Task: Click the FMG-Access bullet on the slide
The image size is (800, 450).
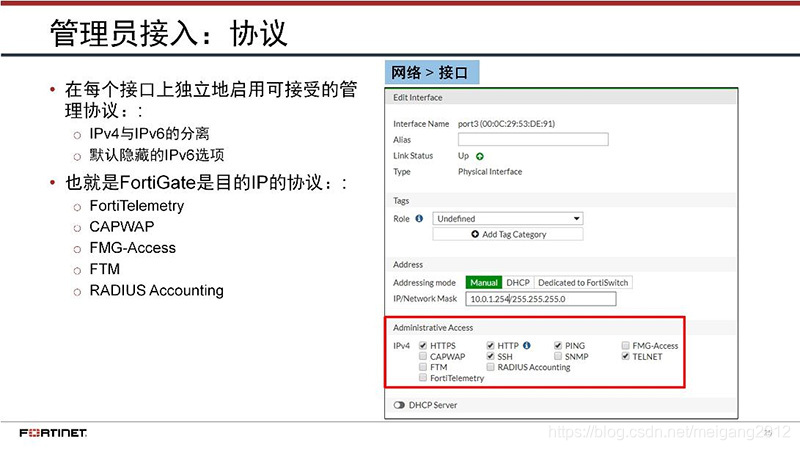Action: coord(133,248)
